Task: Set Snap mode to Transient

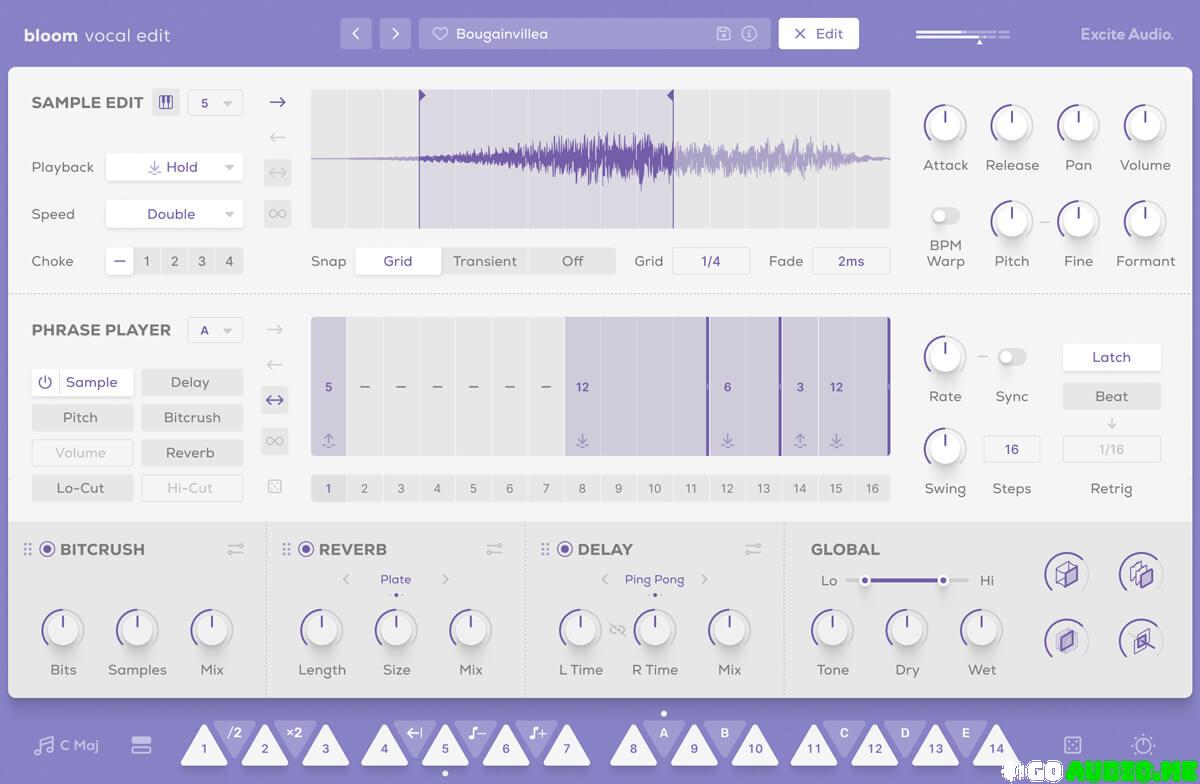Action: [x=485, y=261]
